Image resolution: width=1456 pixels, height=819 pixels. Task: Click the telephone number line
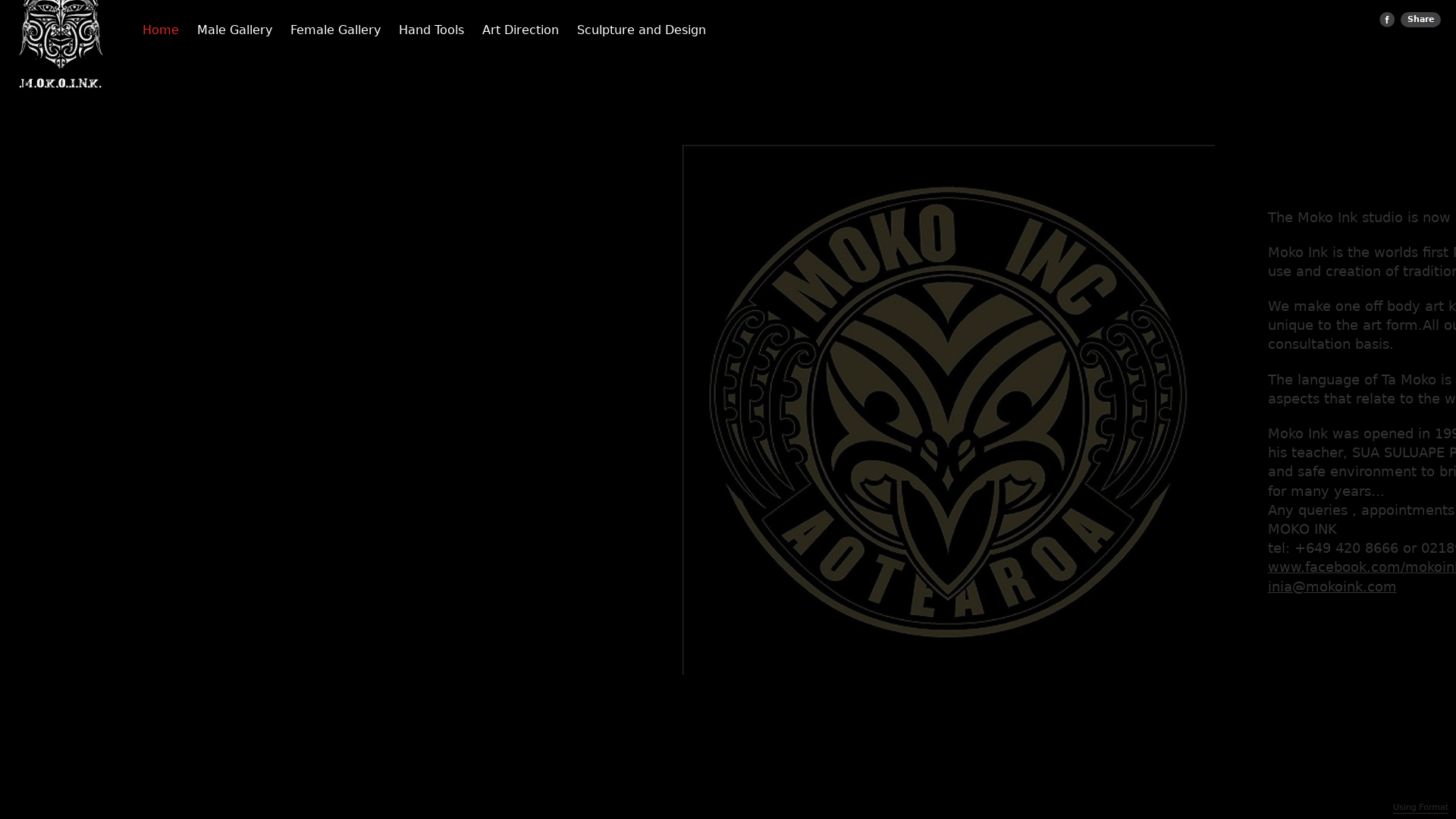pos(1362,548)
